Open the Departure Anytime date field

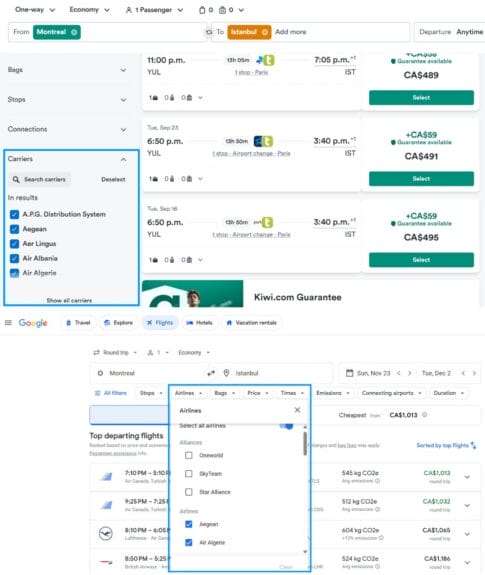(451, 32)
